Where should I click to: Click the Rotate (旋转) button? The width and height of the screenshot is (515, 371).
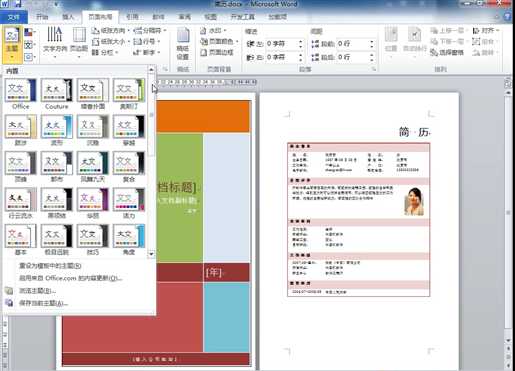point(485,52)
